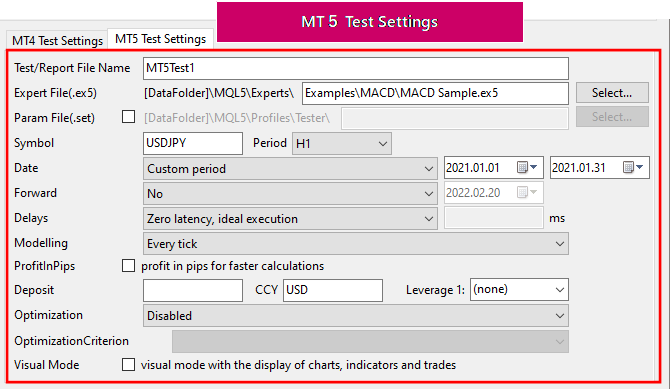Click the CCY field containing USD
The image size is (670, 389).
point(332,290)
